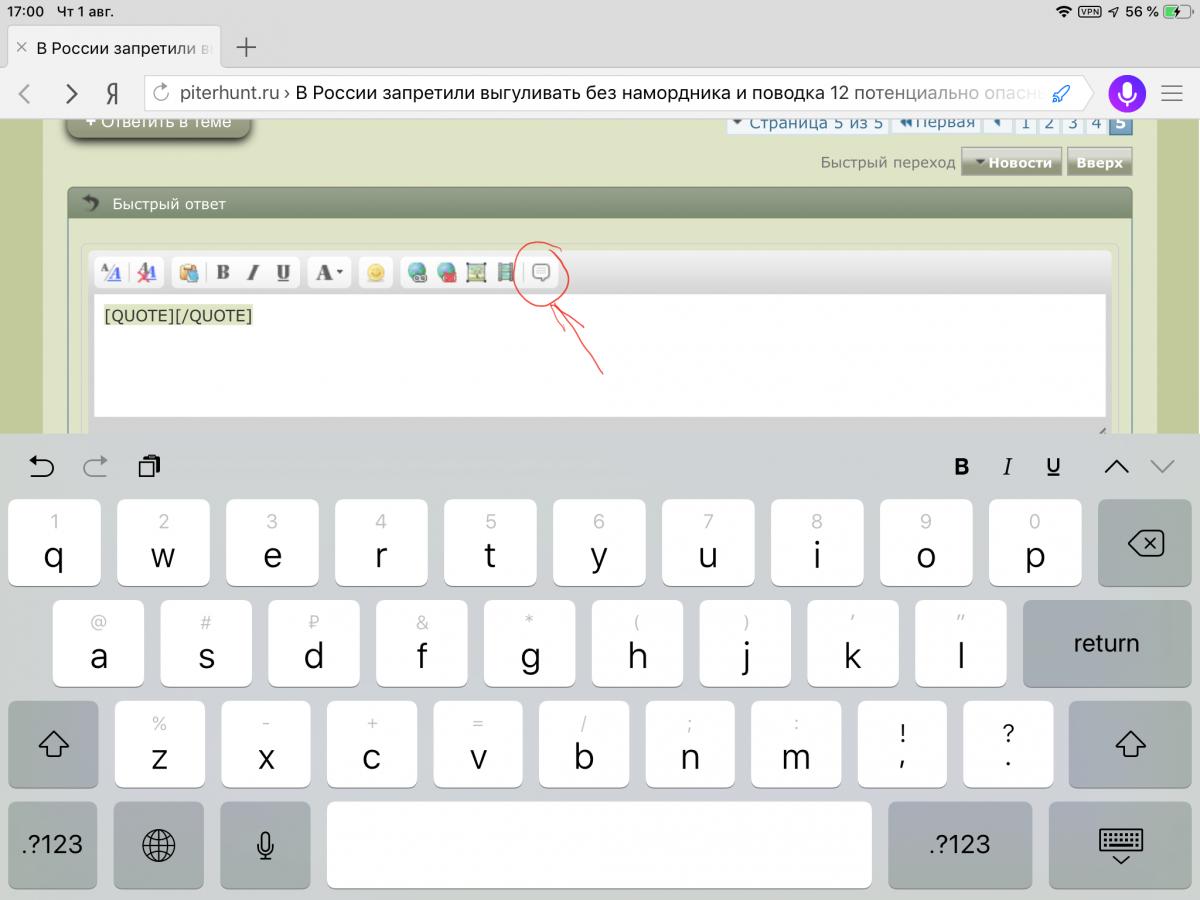This screenshot has width=1200, height=900.
Task: Open the Новости quick jump dropdown
Action: [1012, 163]
